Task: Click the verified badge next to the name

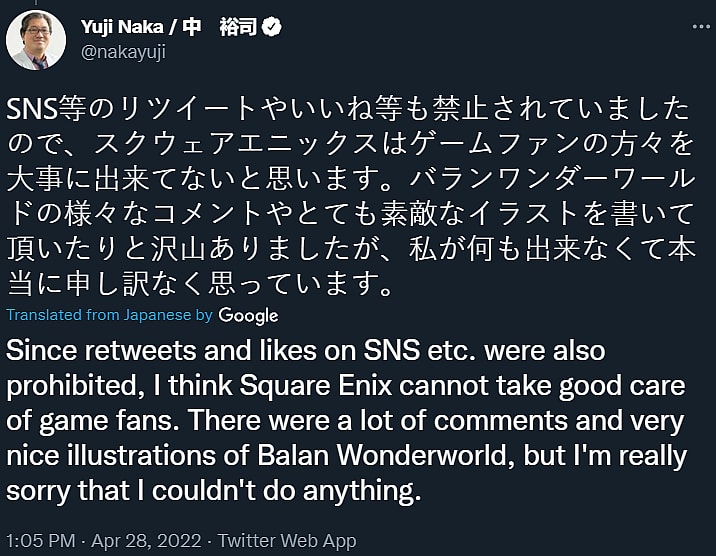Action: click(271, 28)
